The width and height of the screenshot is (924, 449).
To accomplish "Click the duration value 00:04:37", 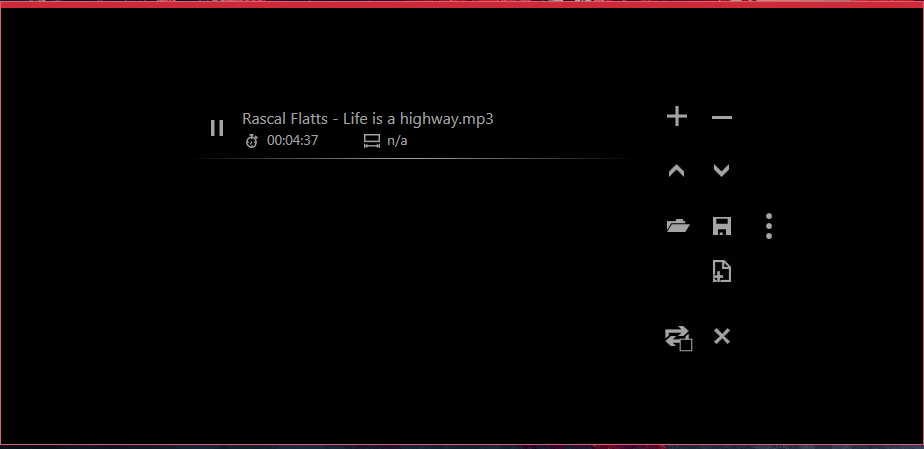I will [292, 141].
